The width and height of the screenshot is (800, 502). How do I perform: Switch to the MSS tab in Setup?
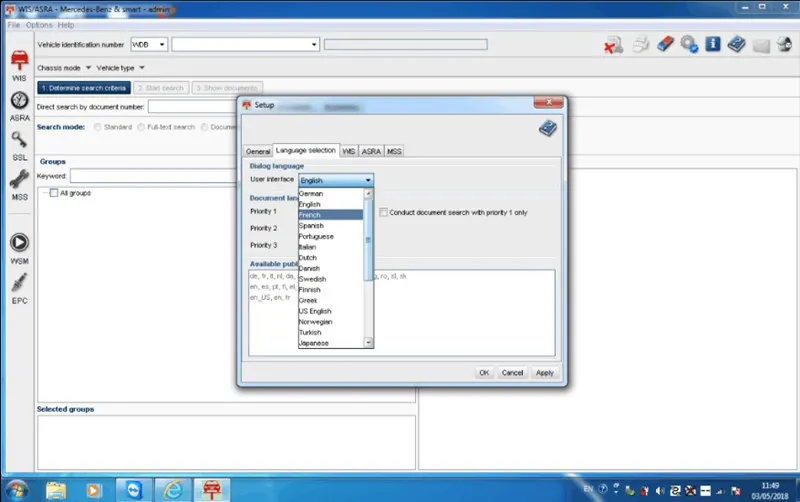[x=394, y=152]
